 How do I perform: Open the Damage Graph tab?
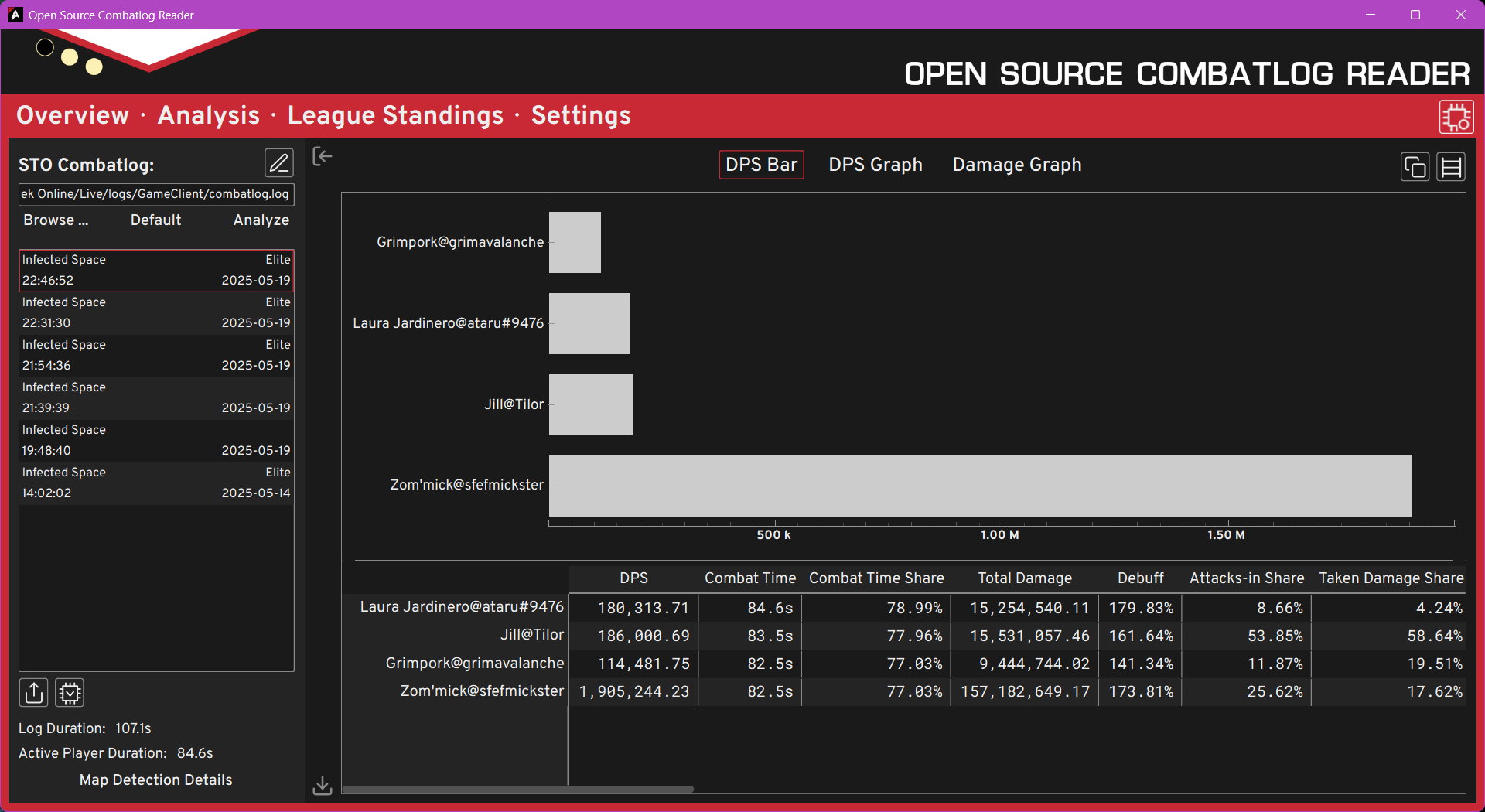pyautogui.click(x=1016, y=165)
